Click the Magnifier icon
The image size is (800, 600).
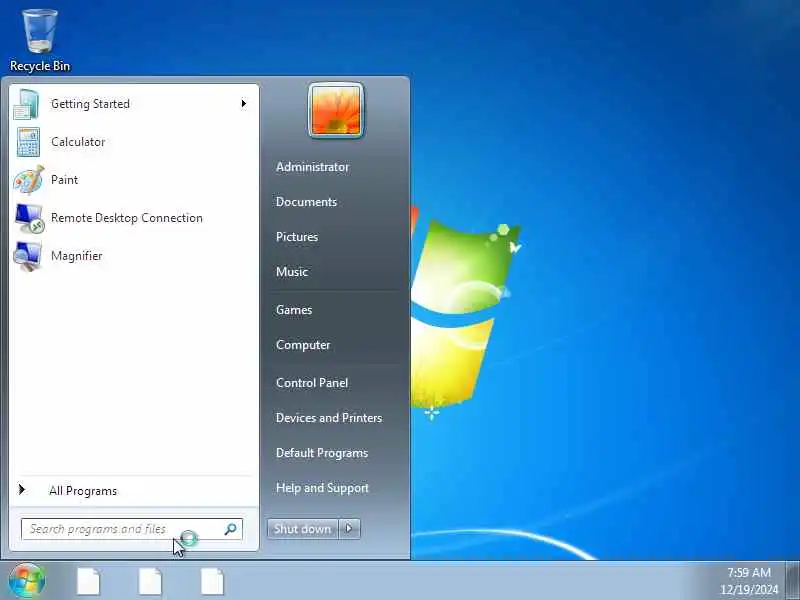coord(28,256)
